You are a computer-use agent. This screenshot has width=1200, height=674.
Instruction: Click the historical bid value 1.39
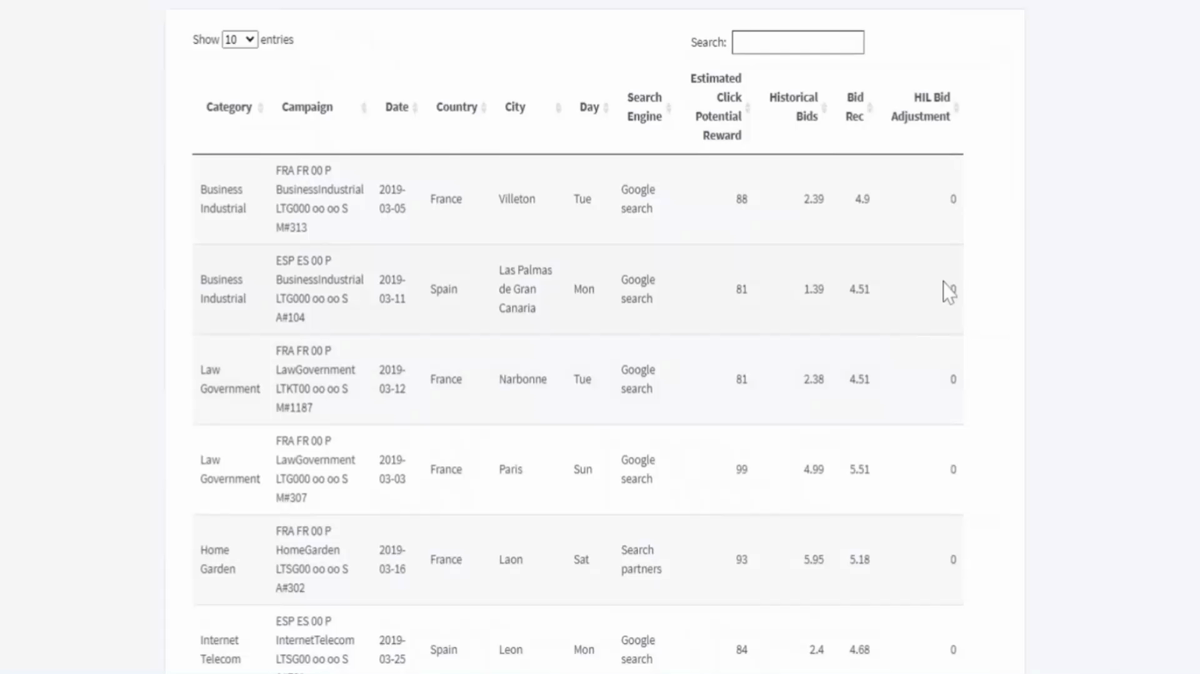tap(813, 289)
